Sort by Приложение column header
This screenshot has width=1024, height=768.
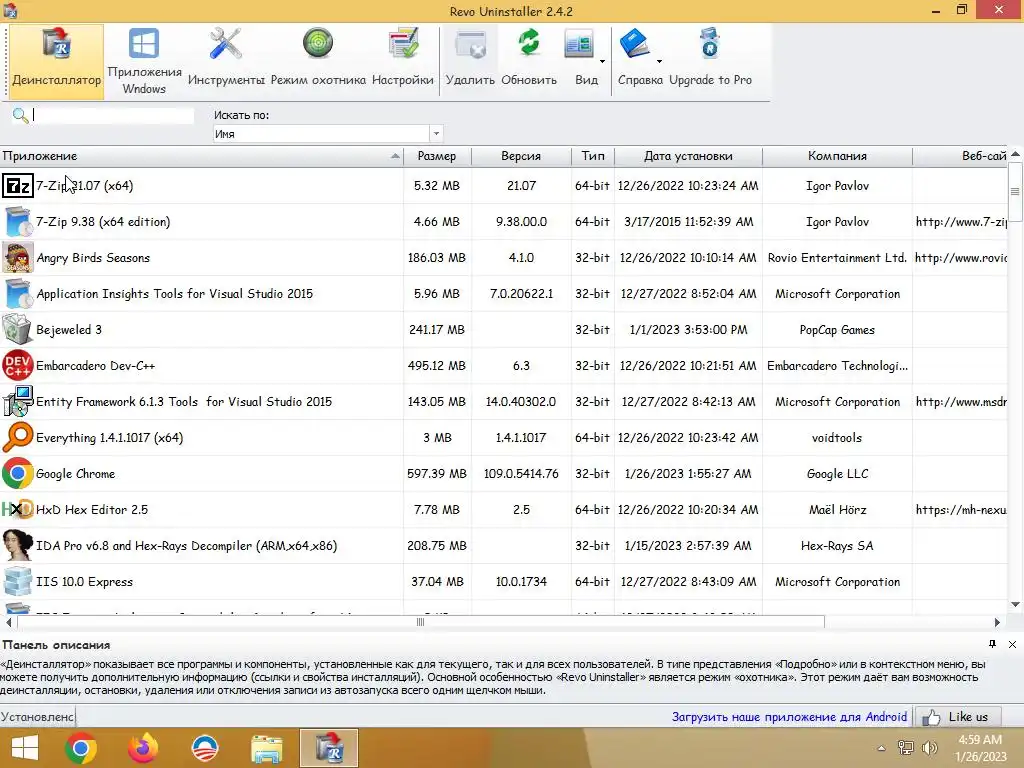(x=201, y=156)
